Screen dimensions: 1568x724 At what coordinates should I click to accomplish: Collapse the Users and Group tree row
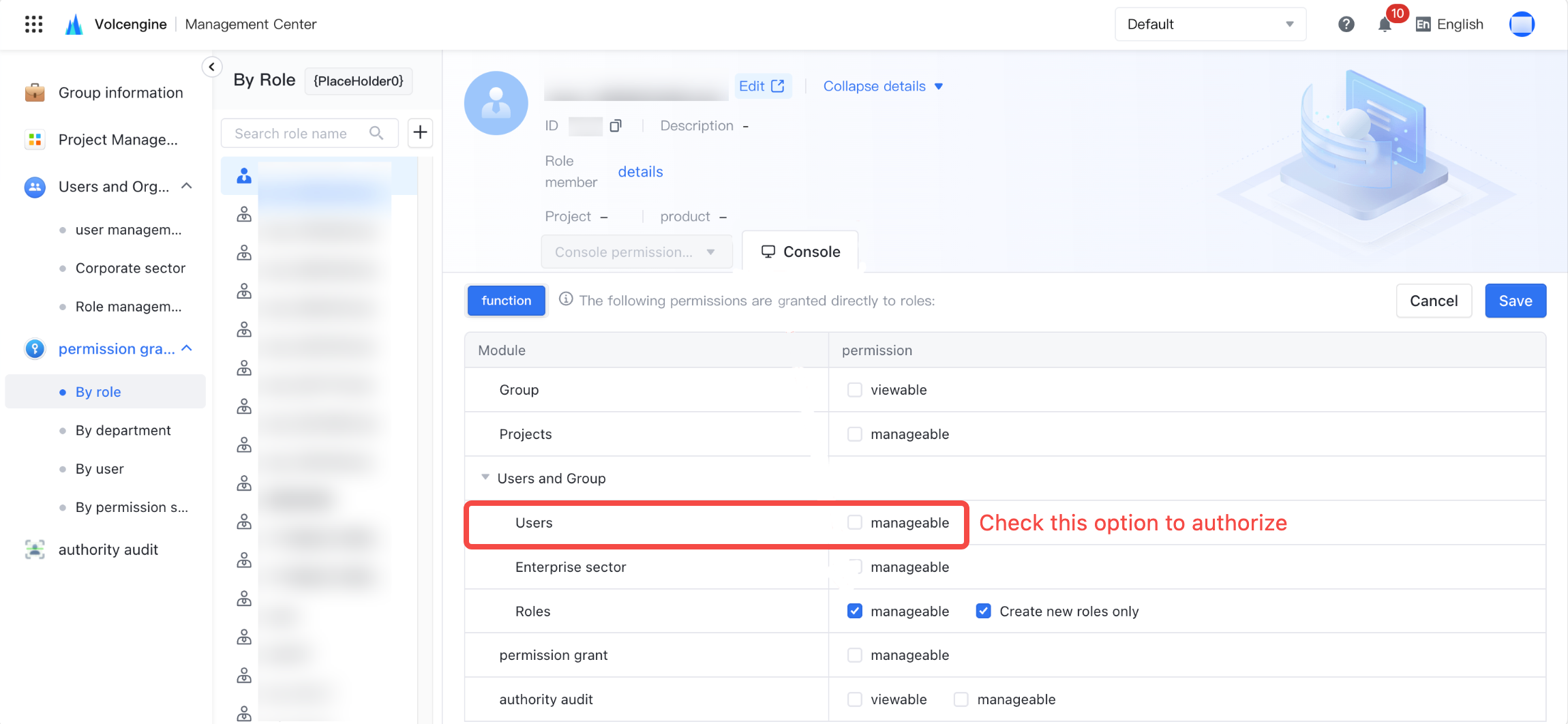click(x=485, y=477)
